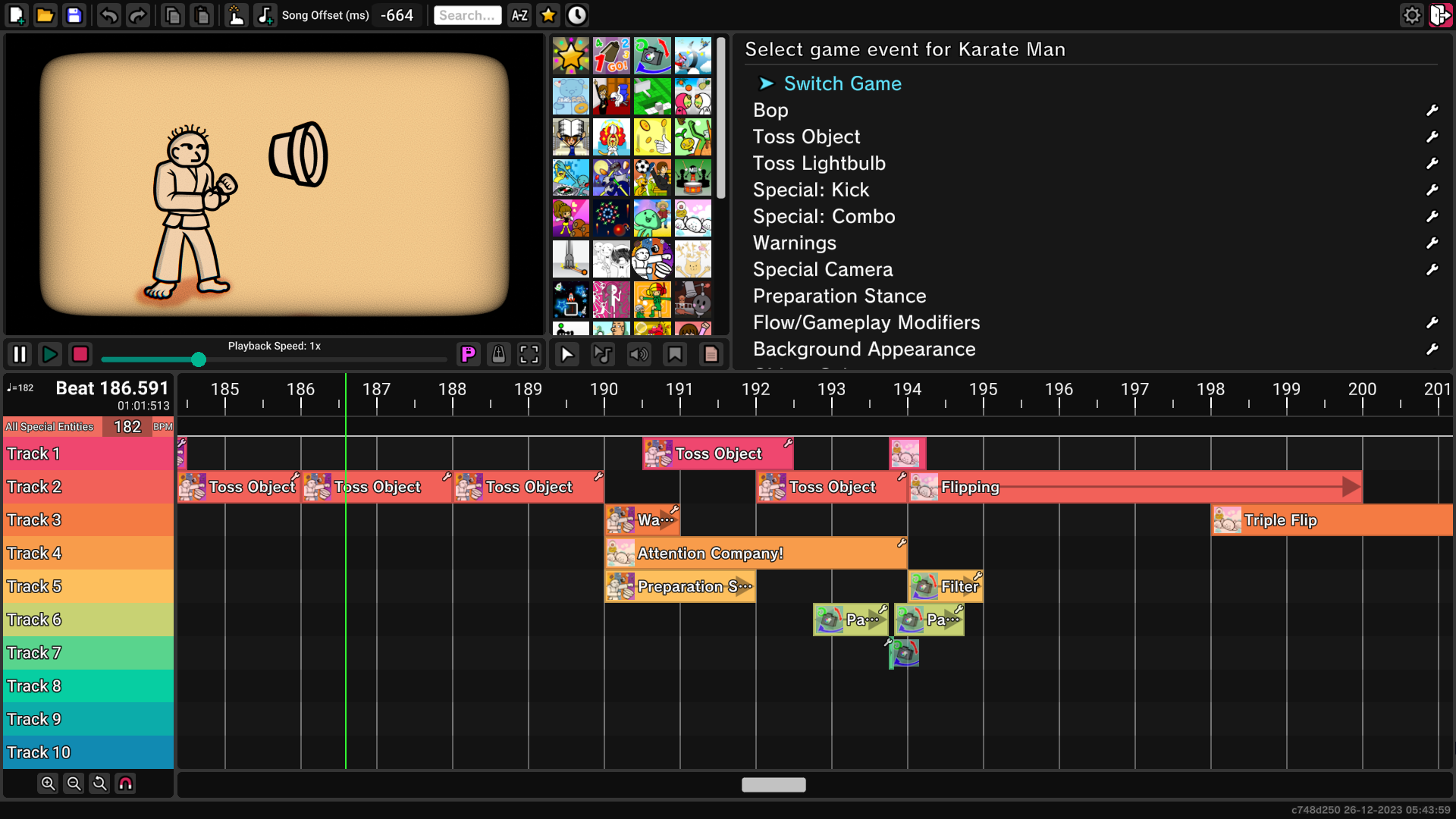1456x819 pixels.
Task: Sort games alphabetically with A-Z
Action: coord(519,15)
